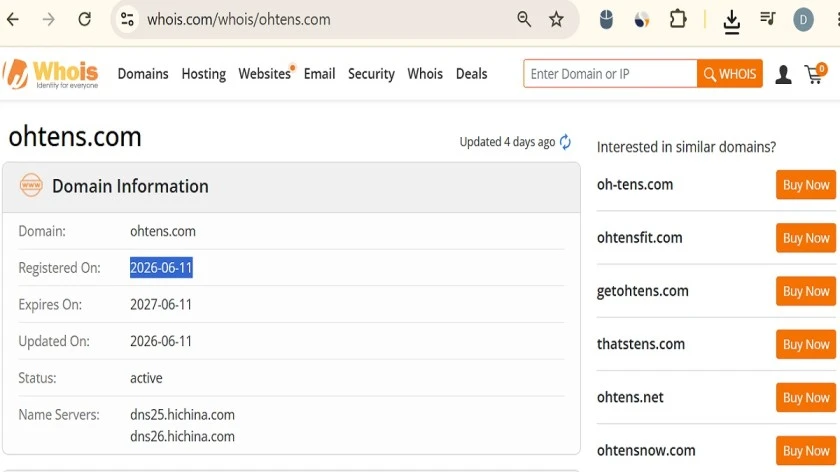Buy Now for ohtensfit.com

coord(806,238)
